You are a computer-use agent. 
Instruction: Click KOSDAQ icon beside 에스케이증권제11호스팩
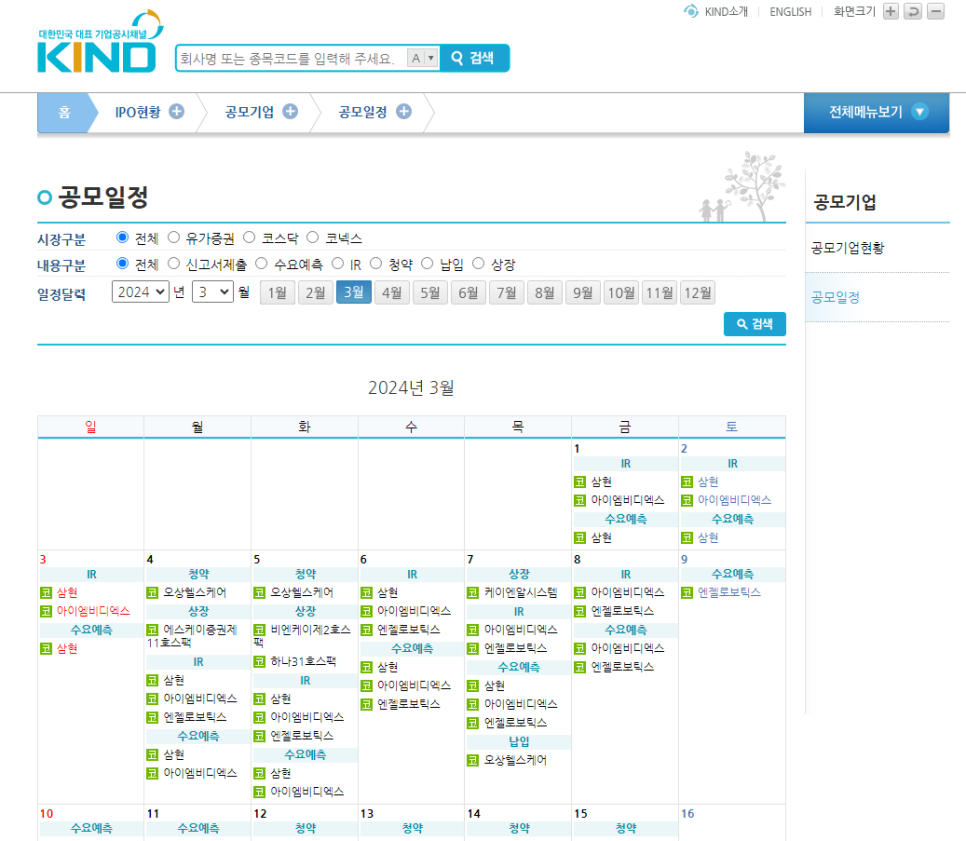point(152,630)
